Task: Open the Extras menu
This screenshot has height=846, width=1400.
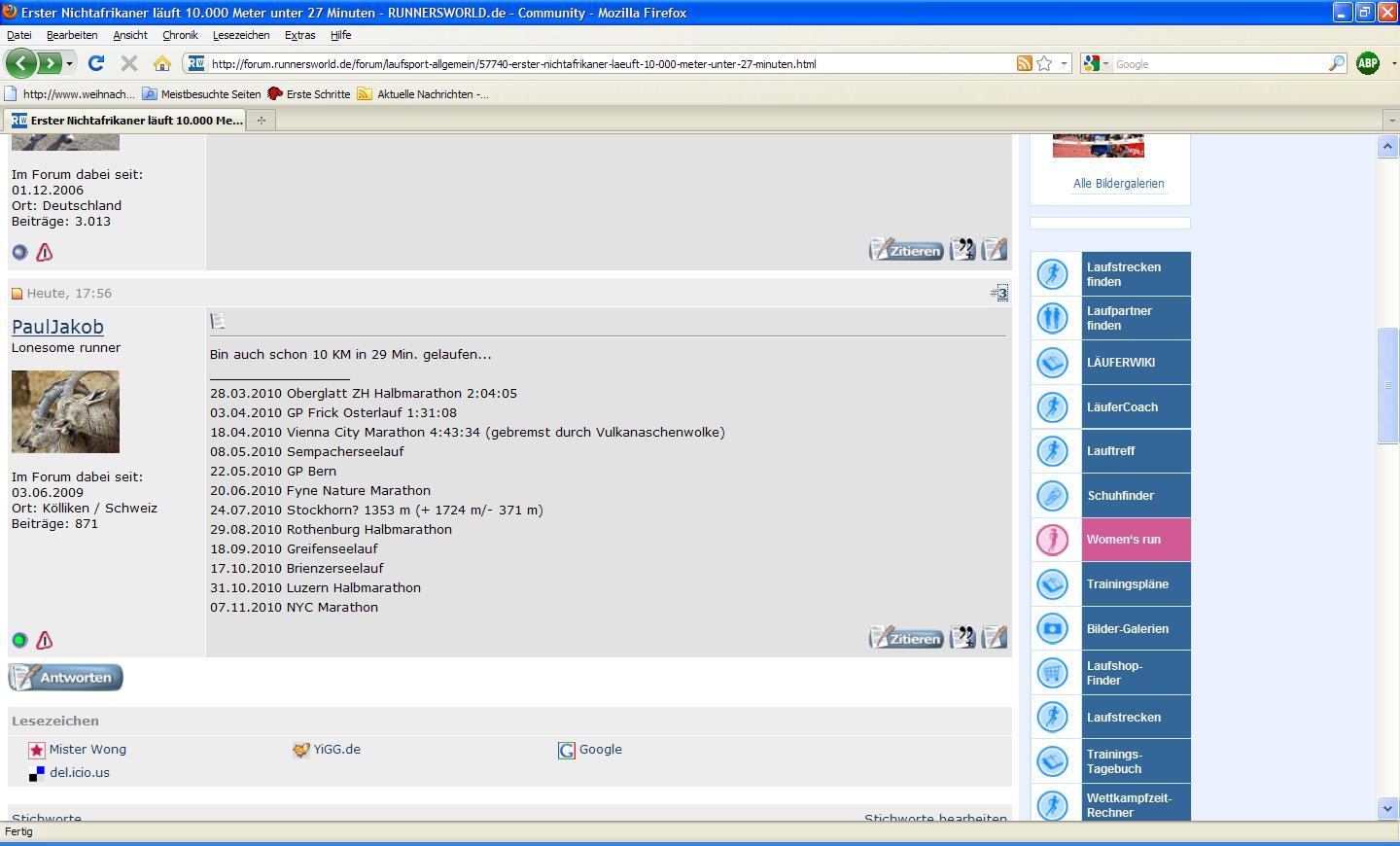Action: pyautogui.click(x=299, y=35)
